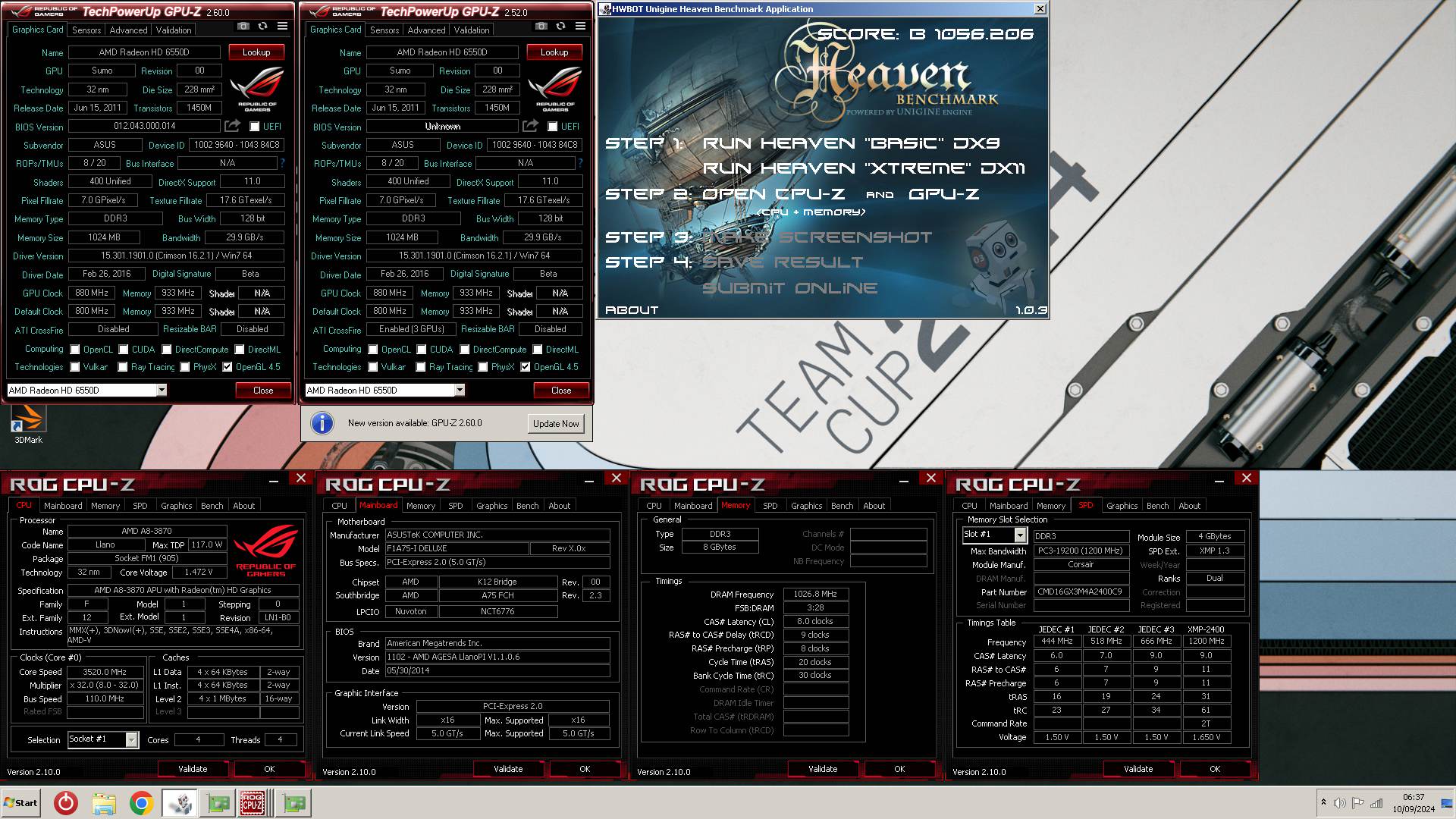The width and height of the screenshot is (1456, 819).
Task: Expand GPU selector dropdown in GPU-Z 2.52.0
Action: point(460,390)
